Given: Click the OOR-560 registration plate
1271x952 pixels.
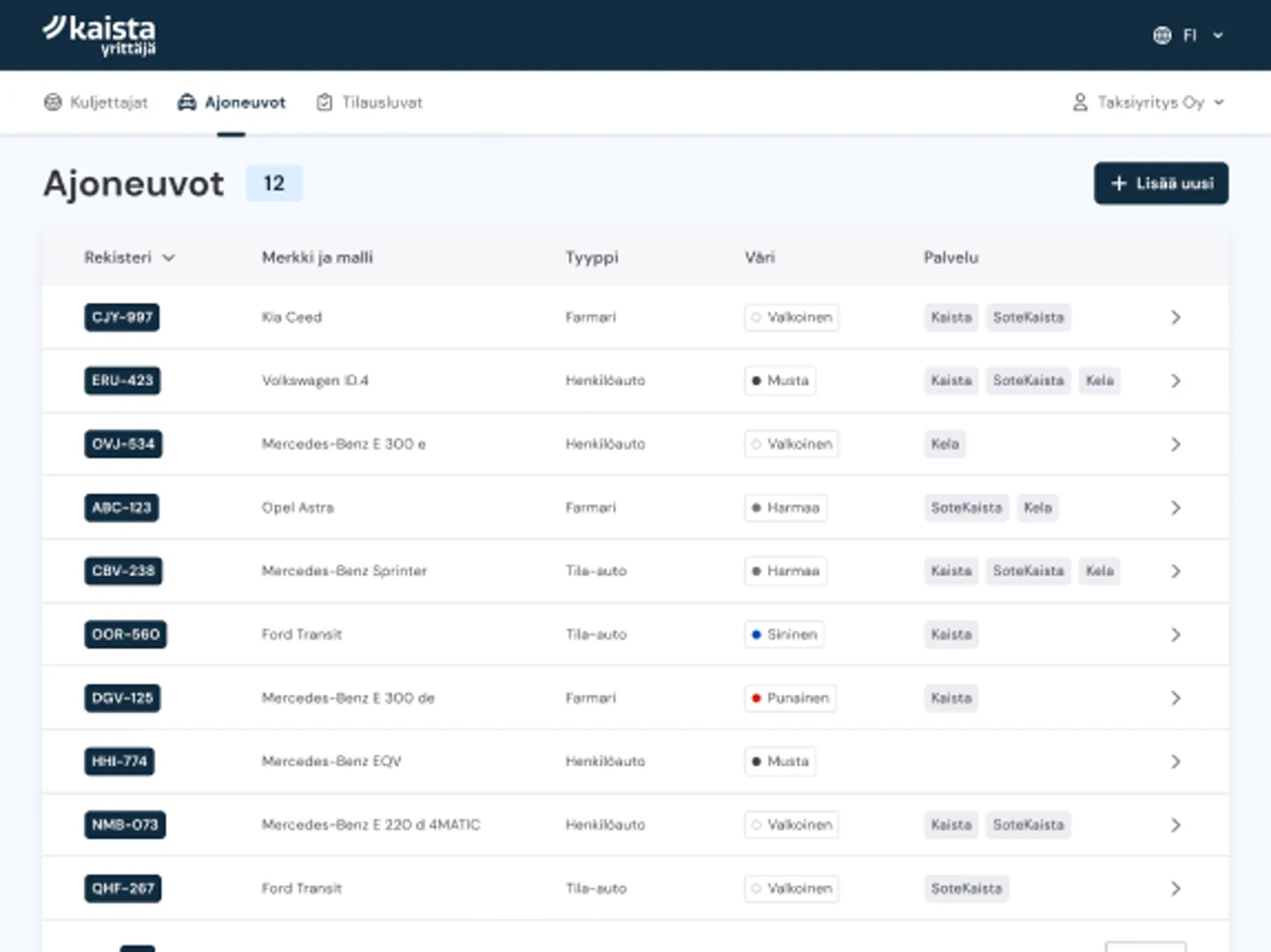Looking at the screenshot, I should pyautogui.click(x=125, y=635).
